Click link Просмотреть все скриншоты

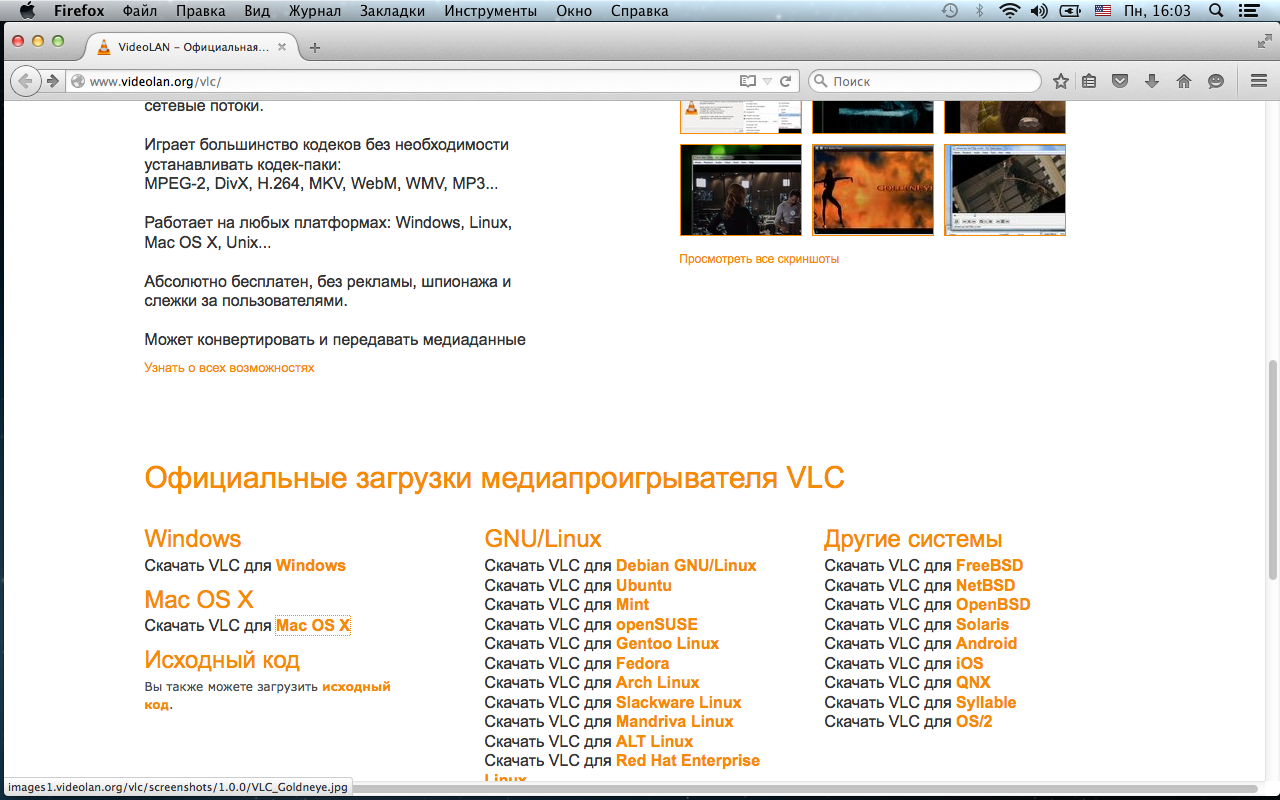[x=759, y=259]
